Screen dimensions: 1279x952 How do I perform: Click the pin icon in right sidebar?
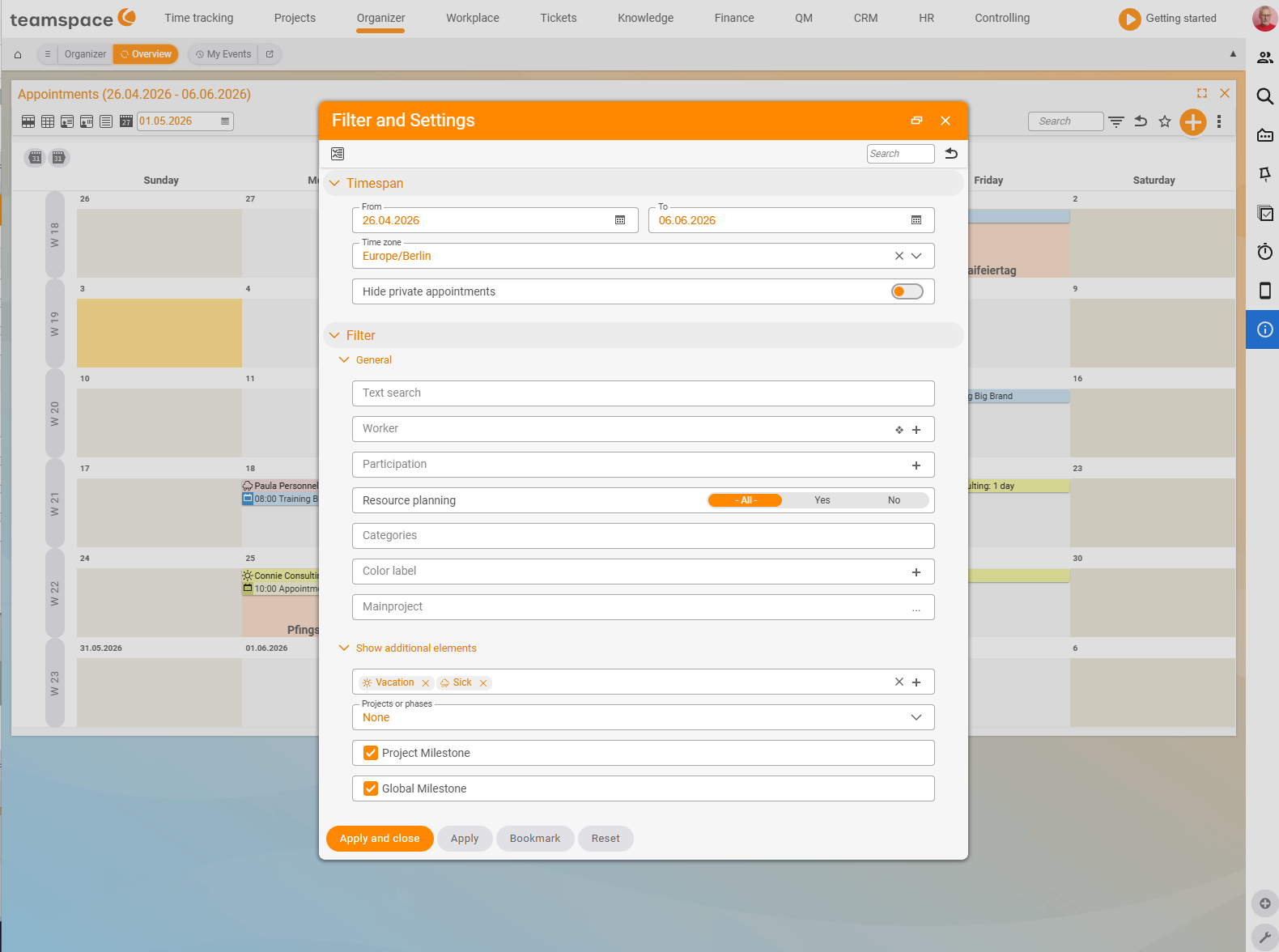(1264, 174)
